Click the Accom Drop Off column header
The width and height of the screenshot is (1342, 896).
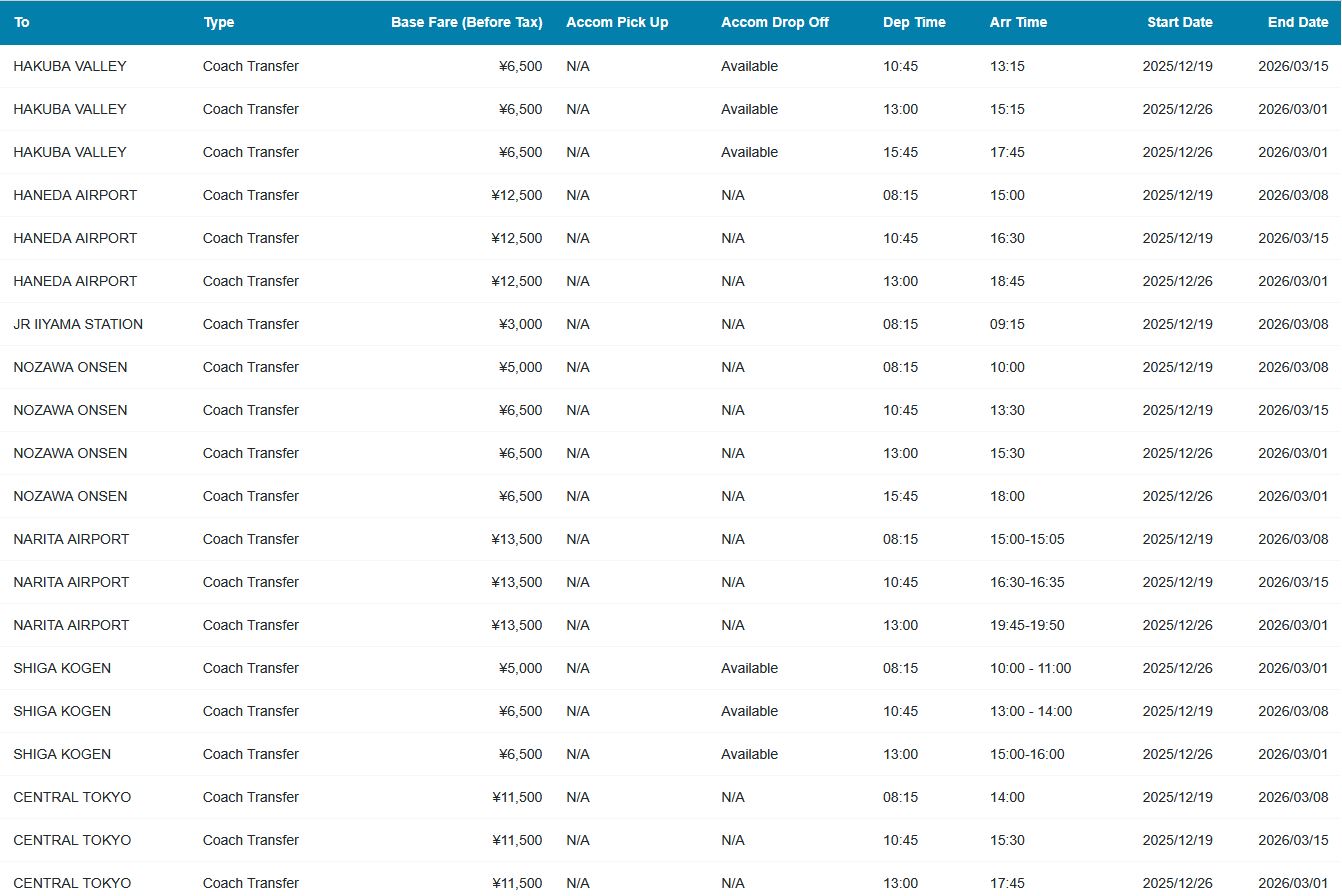tap(774, 22)
